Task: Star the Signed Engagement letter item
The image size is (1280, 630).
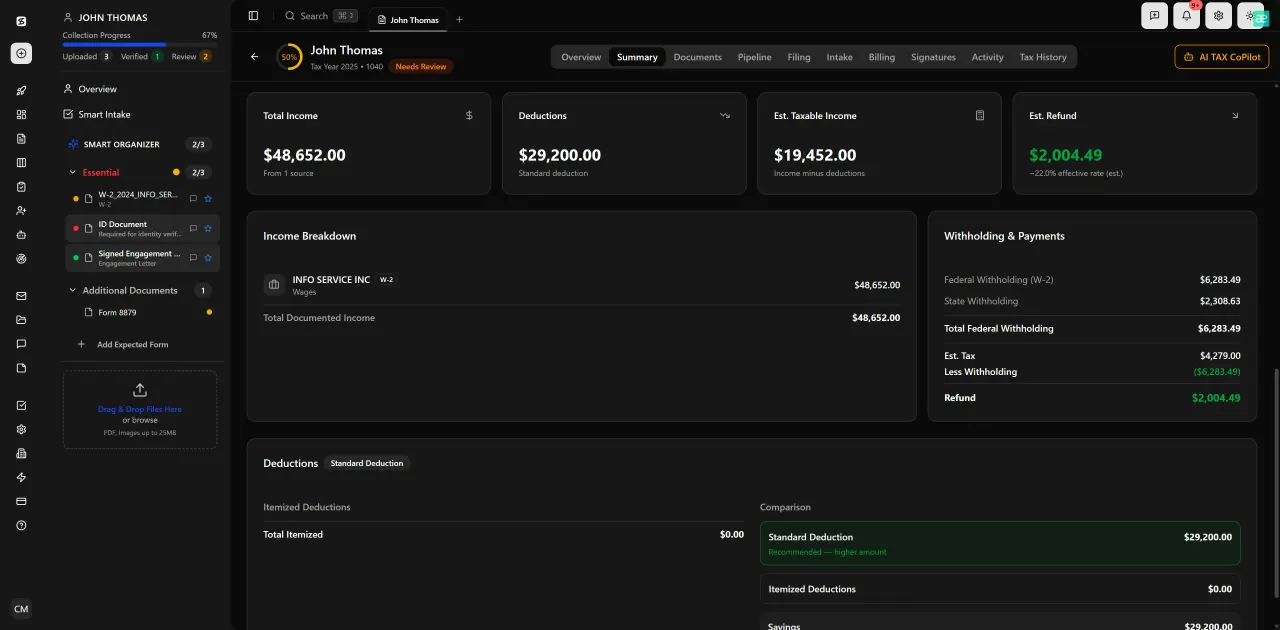Action: coord(208,258)
